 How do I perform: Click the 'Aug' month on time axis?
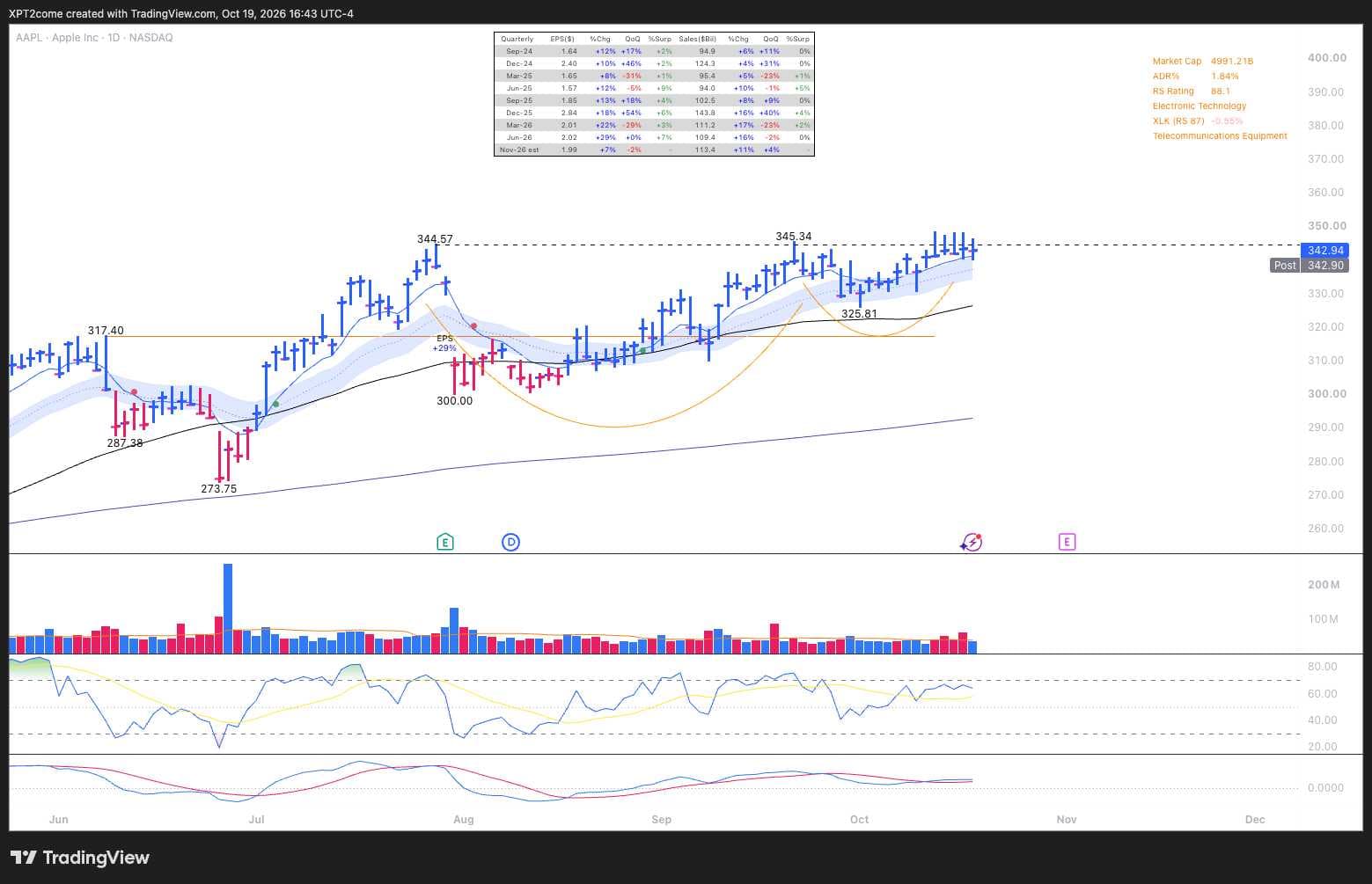(x=463, y=820)
